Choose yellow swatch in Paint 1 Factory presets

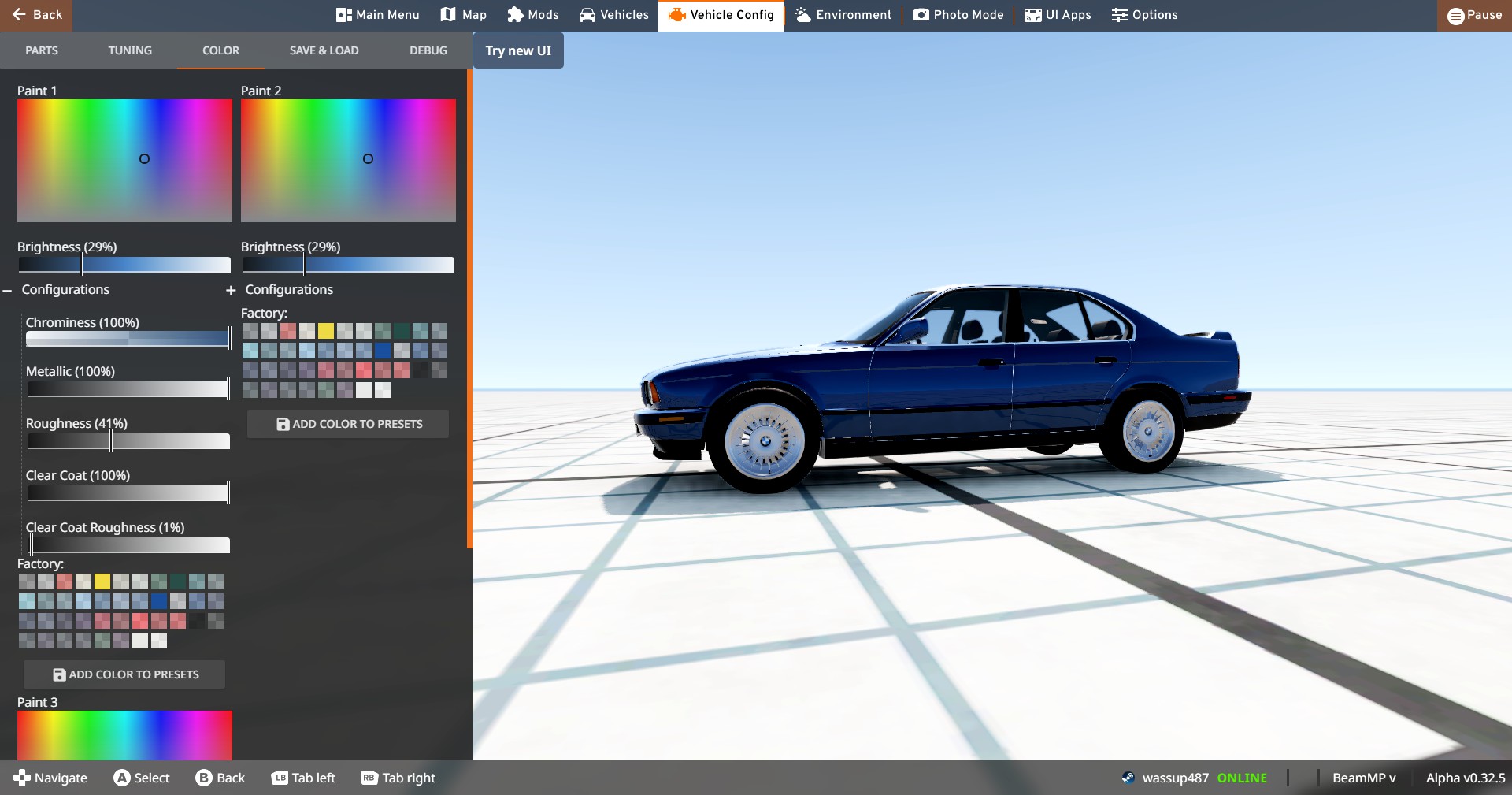coord(102,581)
